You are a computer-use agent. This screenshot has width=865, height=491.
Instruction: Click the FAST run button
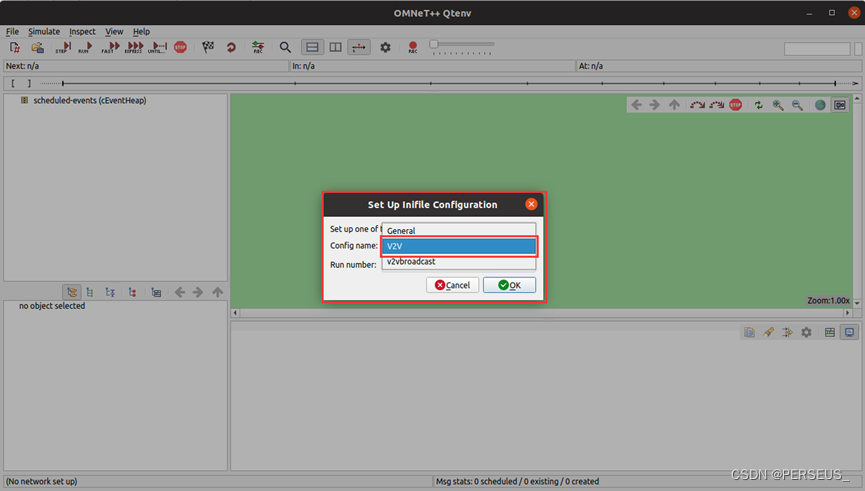[x=110, y=47]
